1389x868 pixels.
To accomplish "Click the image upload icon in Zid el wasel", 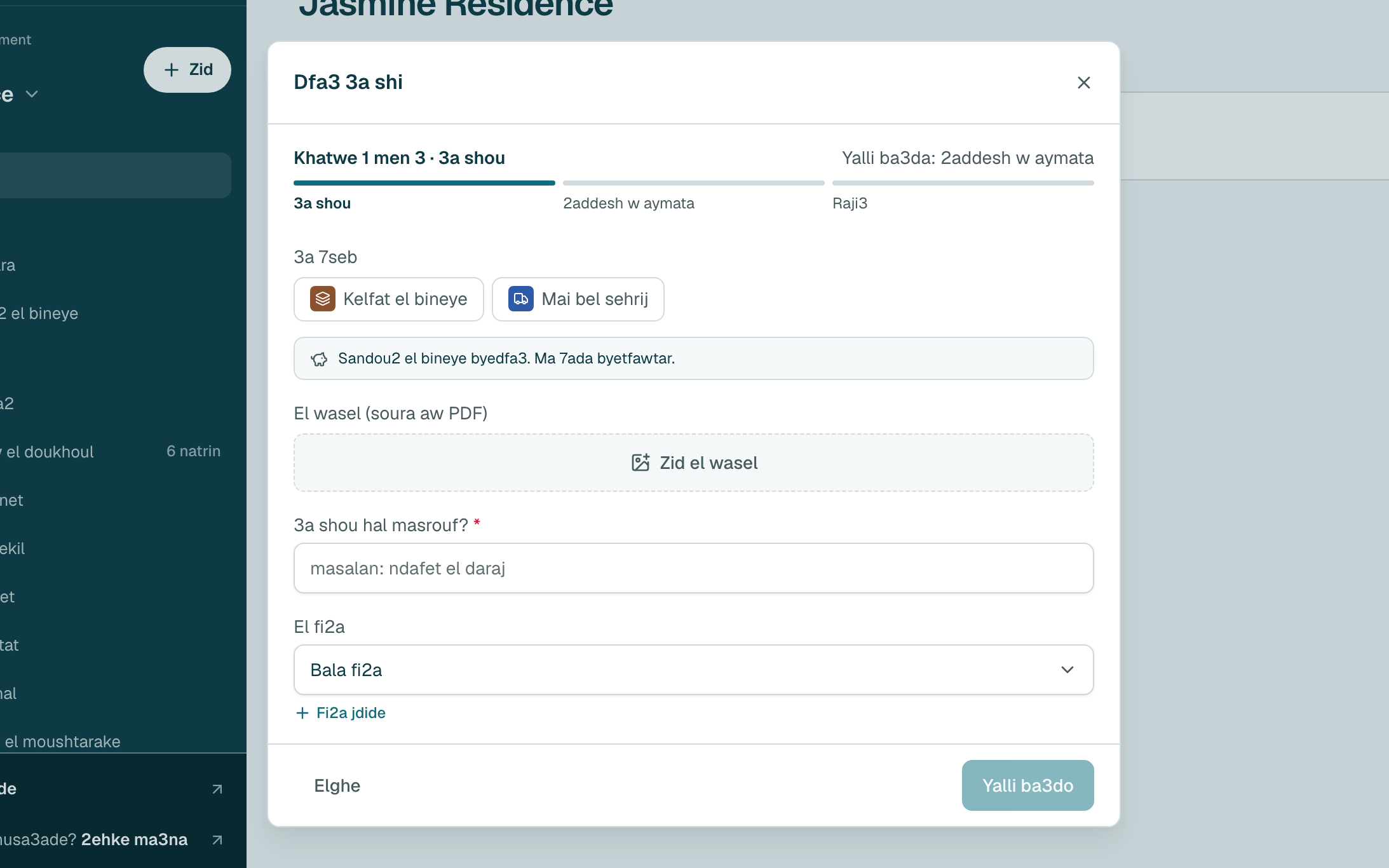I will pyautogui.click(x=640, y=463).
